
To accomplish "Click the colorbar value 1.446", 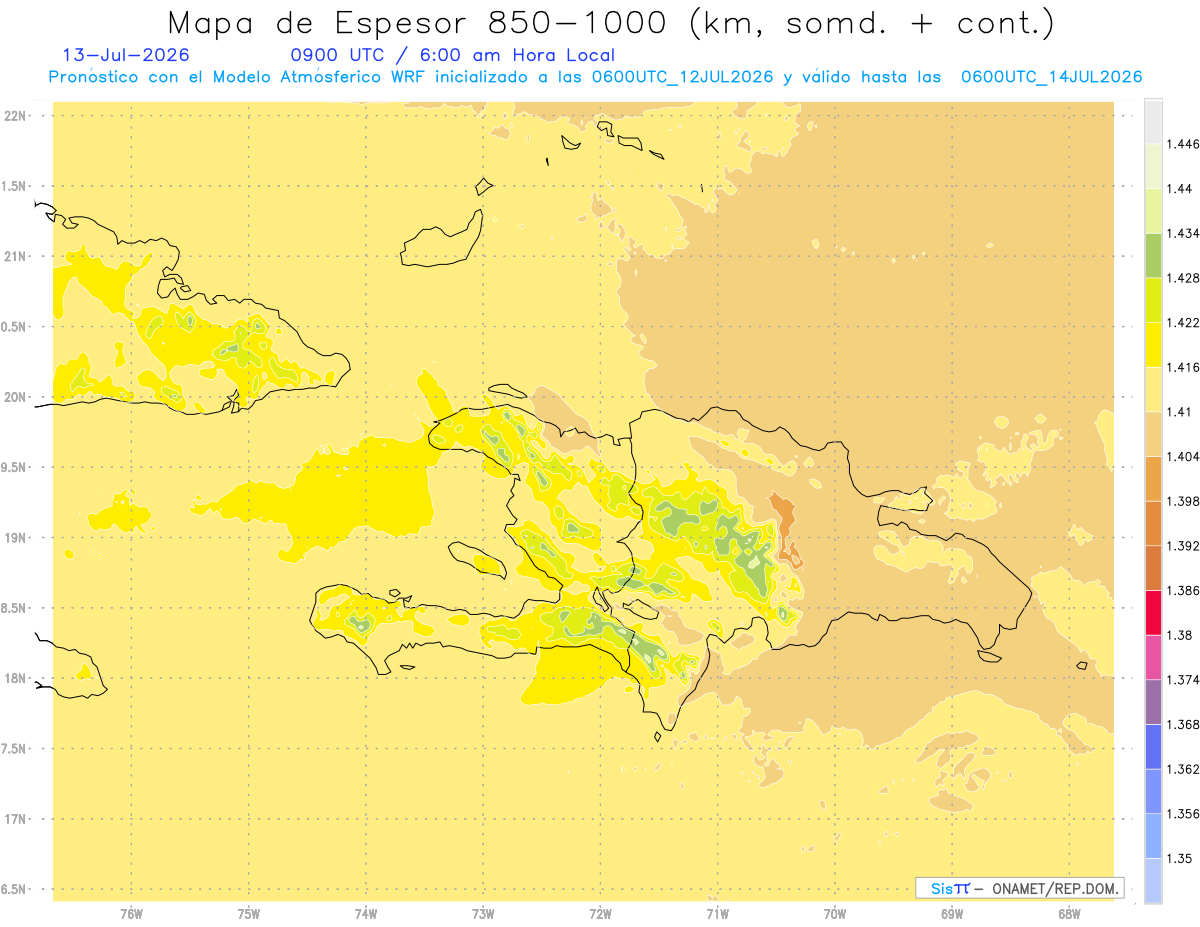I will point(1183,144).
